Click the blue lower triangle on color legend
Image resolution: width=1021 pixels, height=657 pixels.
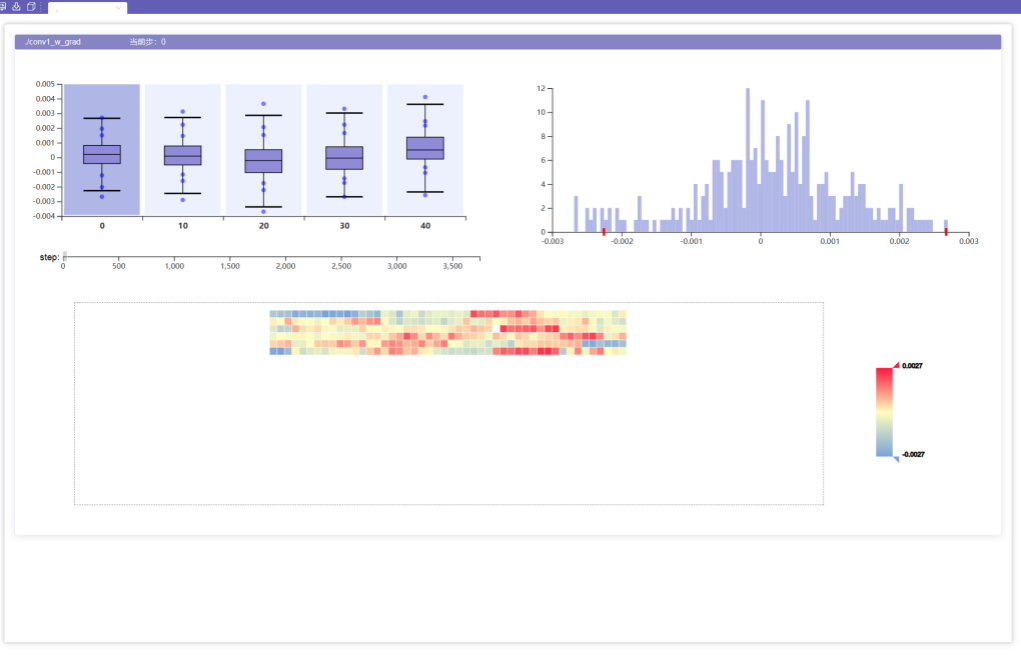896,458
